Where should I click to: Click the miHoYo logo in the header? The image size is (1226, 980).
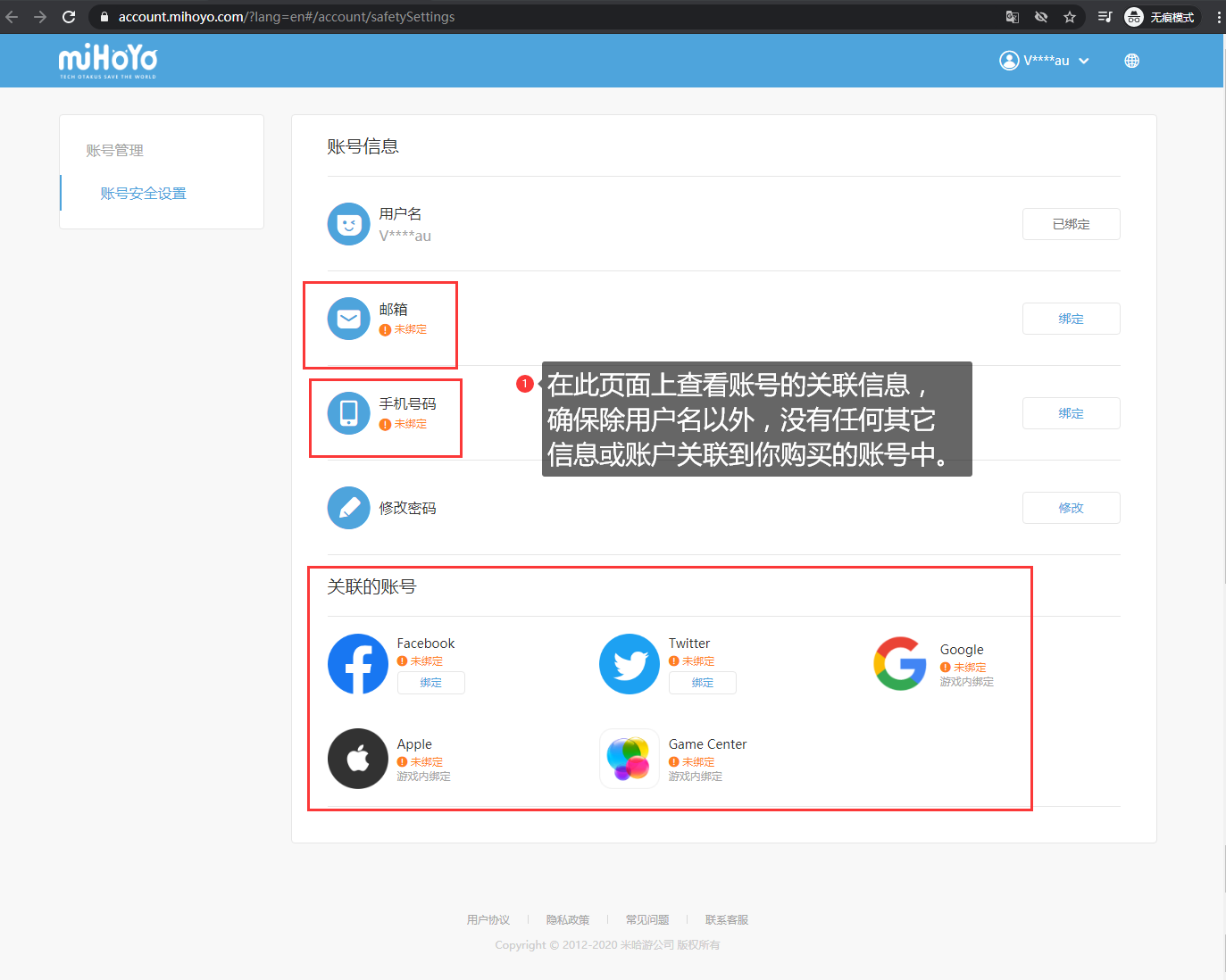pyautogui.click(x=107, y=60)
